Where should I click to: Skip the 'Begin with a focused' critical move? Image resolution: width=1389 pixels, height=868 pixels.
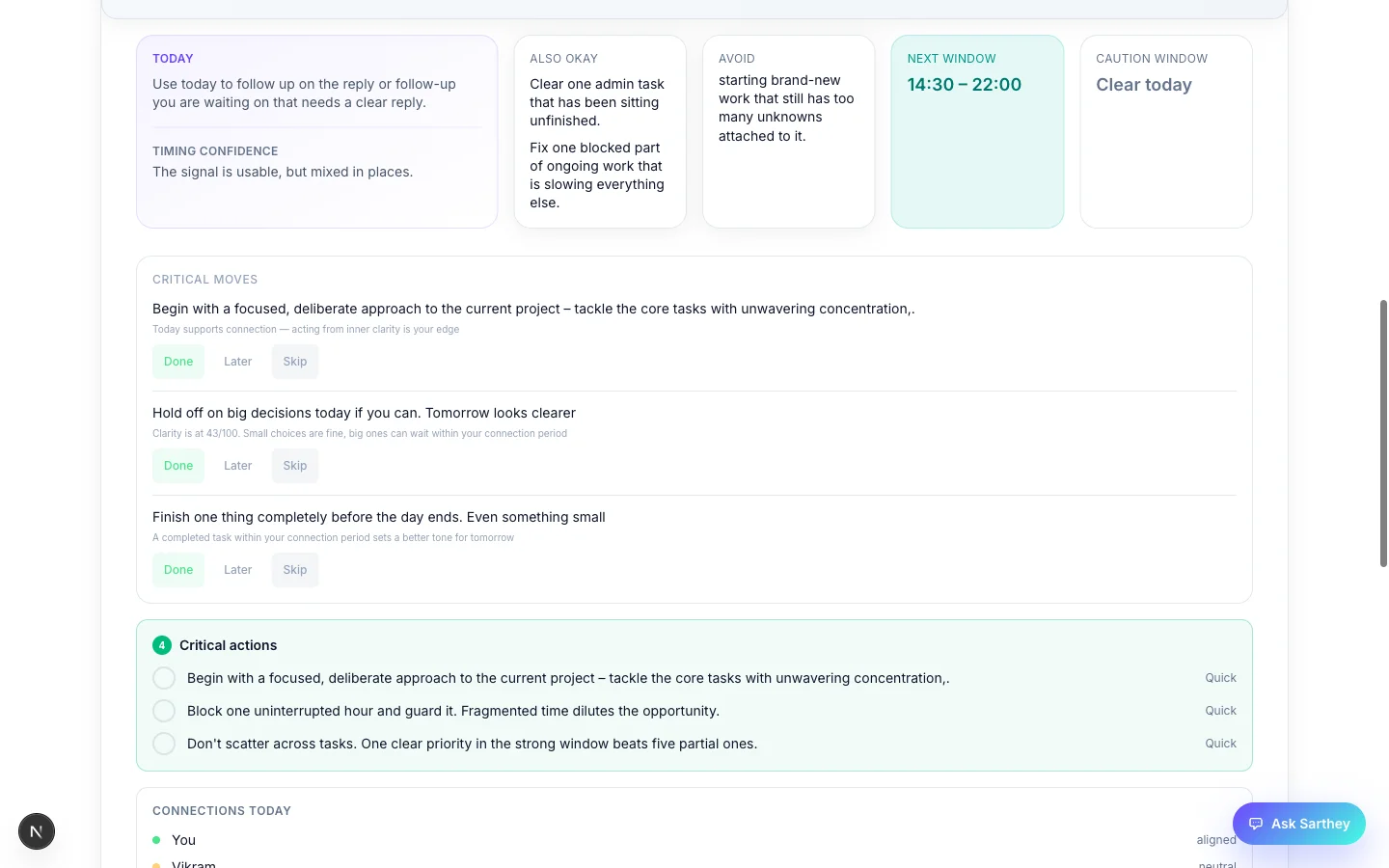[295, 362]
